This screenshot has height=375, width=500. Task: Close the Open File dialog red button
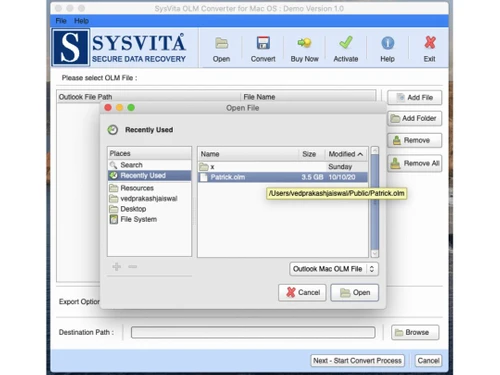coord(108,108)
